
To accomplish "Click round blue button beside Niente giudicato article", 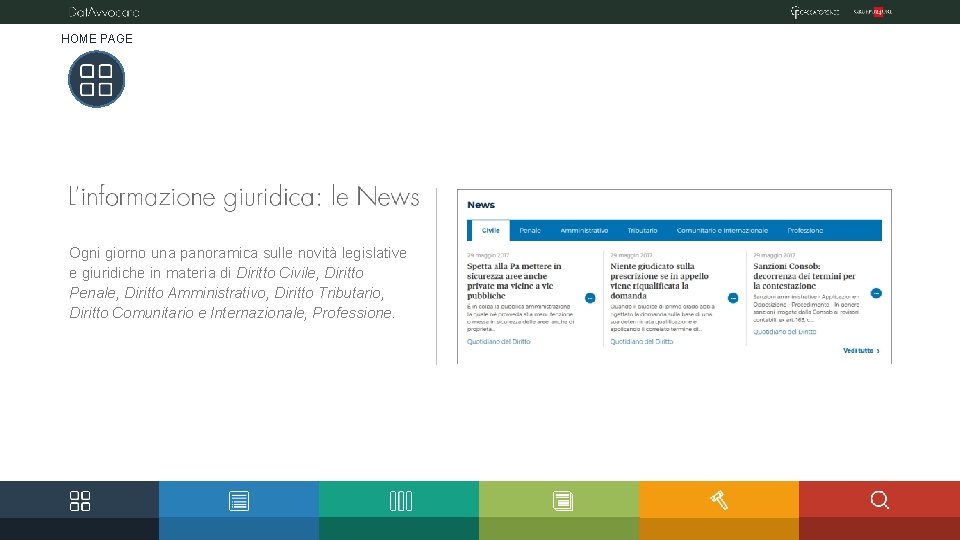I will click(x=733, y=298).
